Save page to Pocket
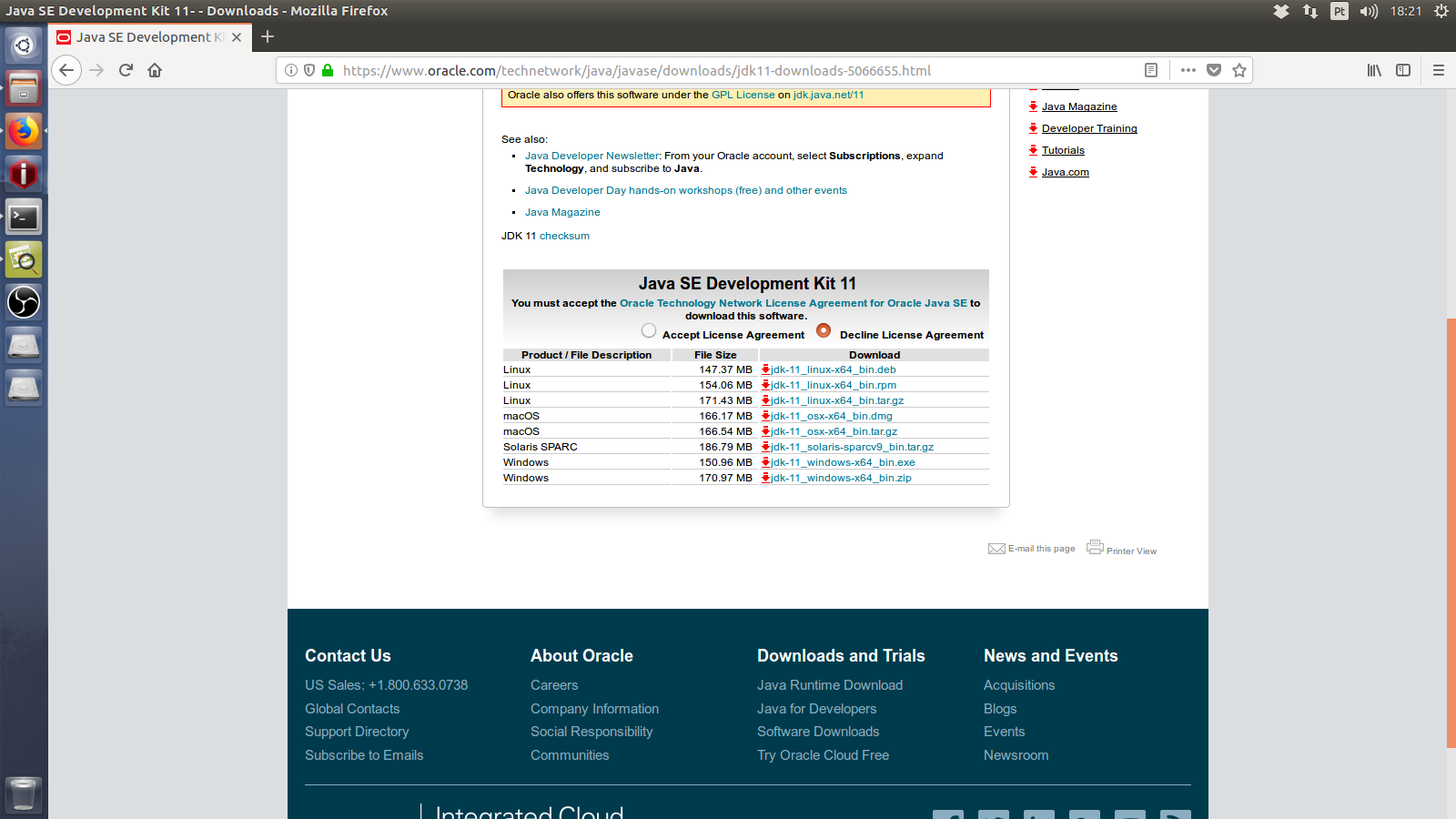 1213,70
